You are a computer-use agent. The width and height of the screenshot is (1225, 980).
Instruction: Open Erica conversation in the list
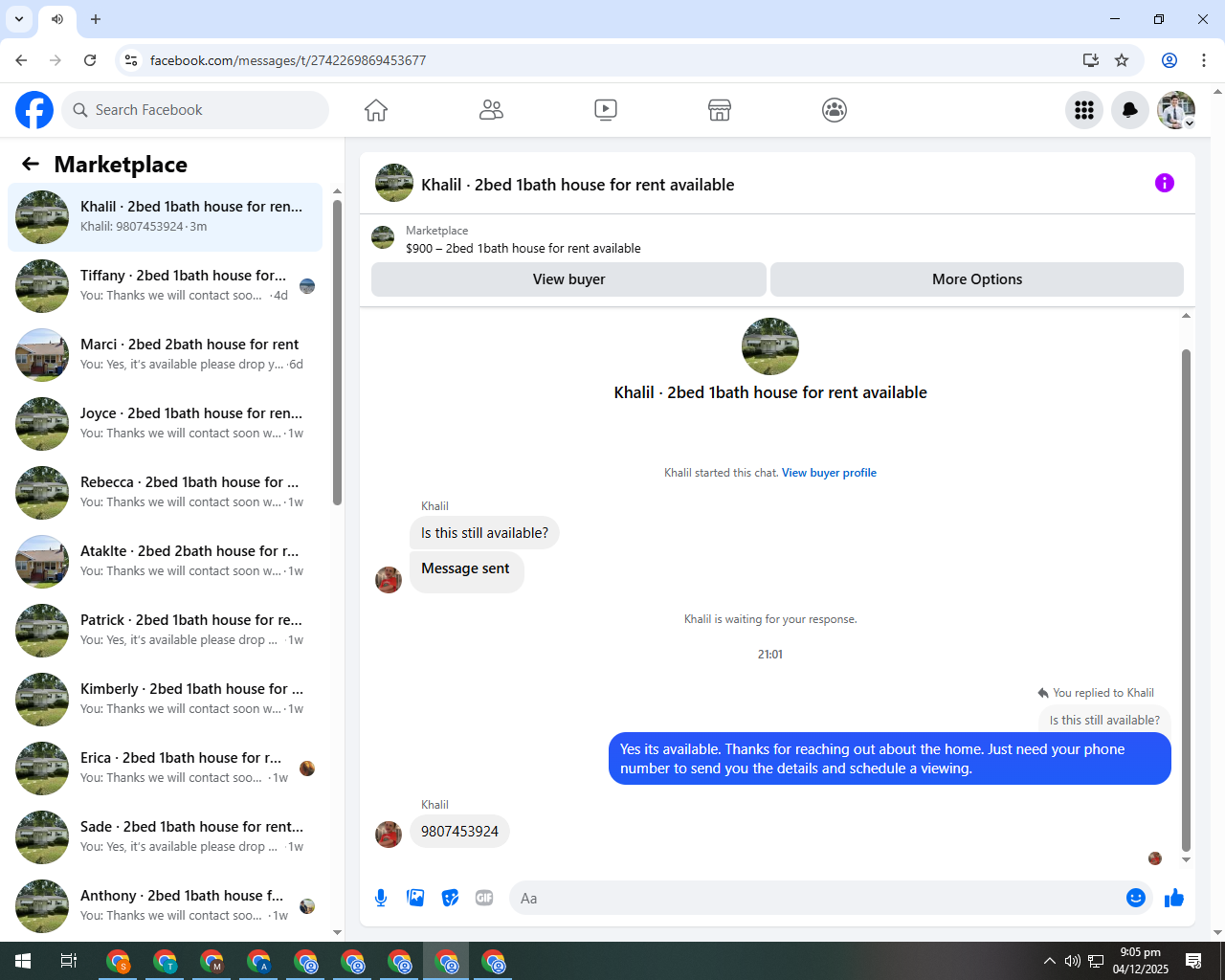coord(165,768)
